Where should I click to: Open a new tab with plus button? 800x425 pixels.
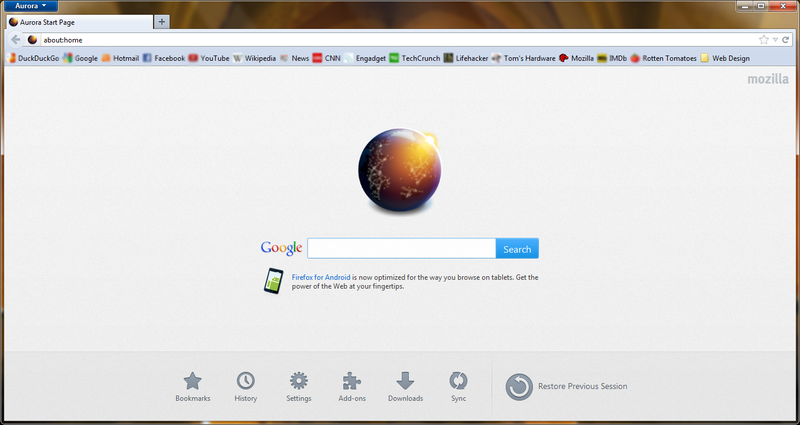click(162, 22)
